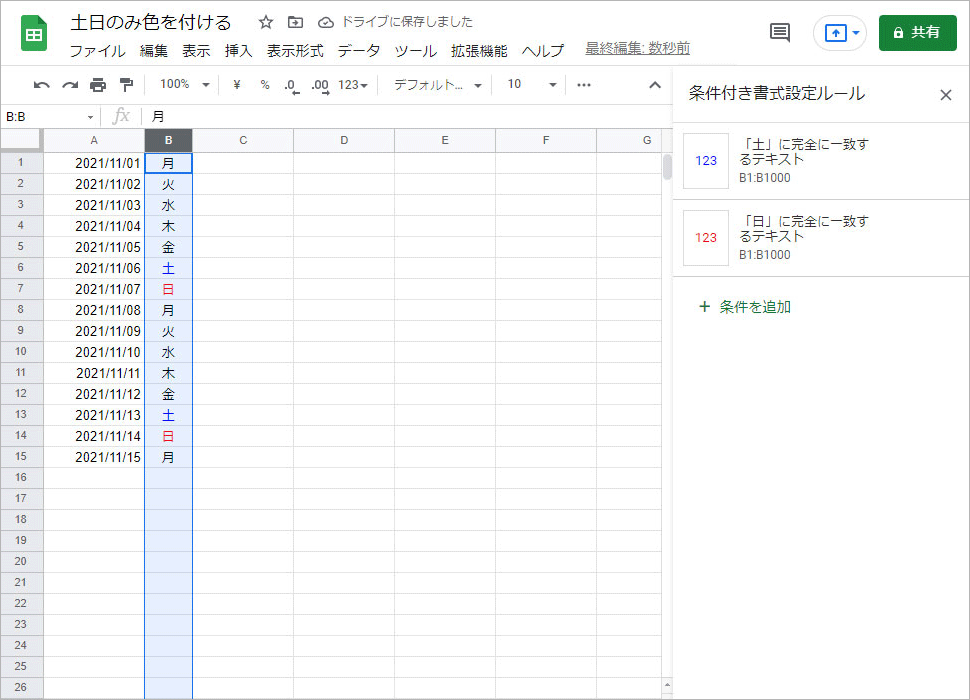
Task: Click the green 共有 share button
Action: click(917, 33)
